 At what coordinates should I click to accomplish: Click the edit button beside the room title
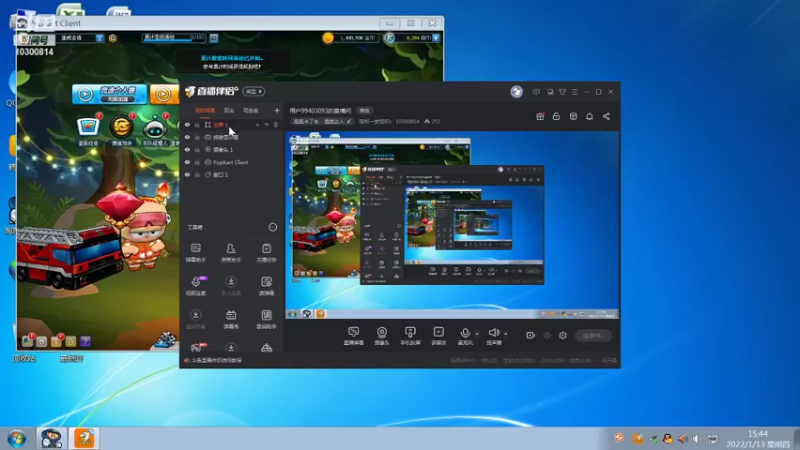[364, 111]
